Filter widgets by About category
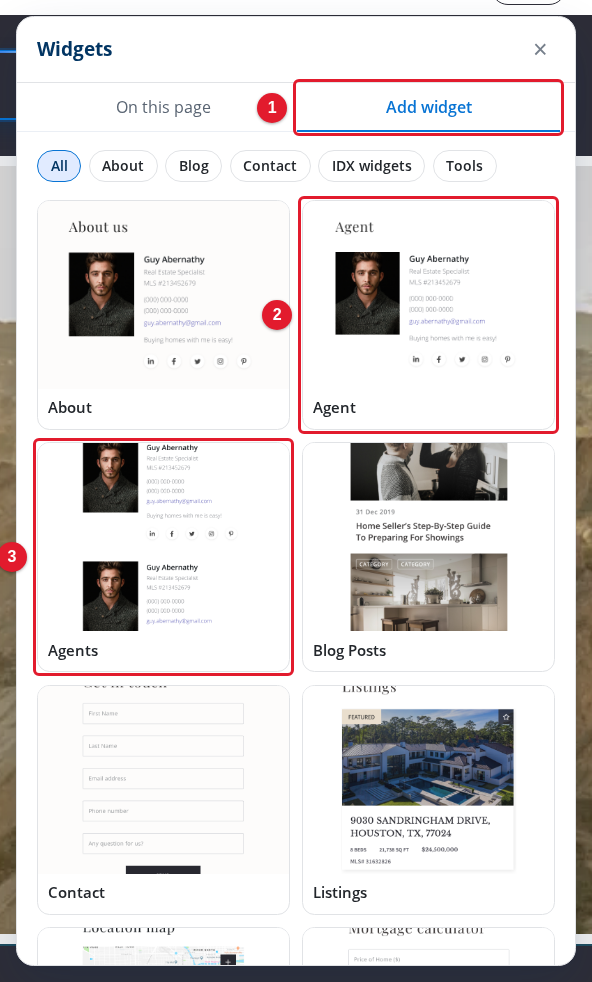The image size is (592, 982). pyautogui.click(x=123, y=166)
